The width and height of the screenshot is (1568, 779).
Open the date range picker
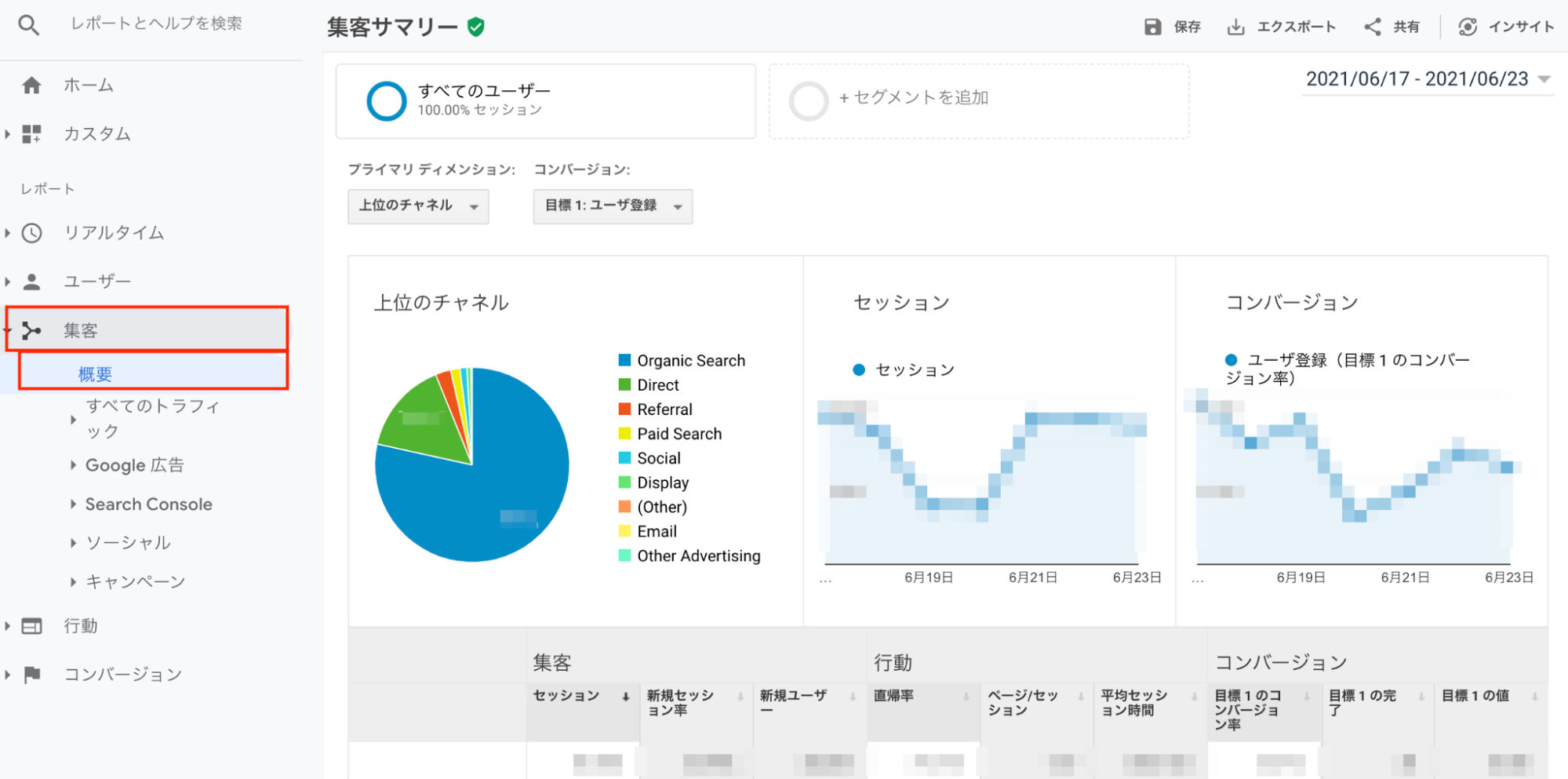click(x=1428, y=79)
